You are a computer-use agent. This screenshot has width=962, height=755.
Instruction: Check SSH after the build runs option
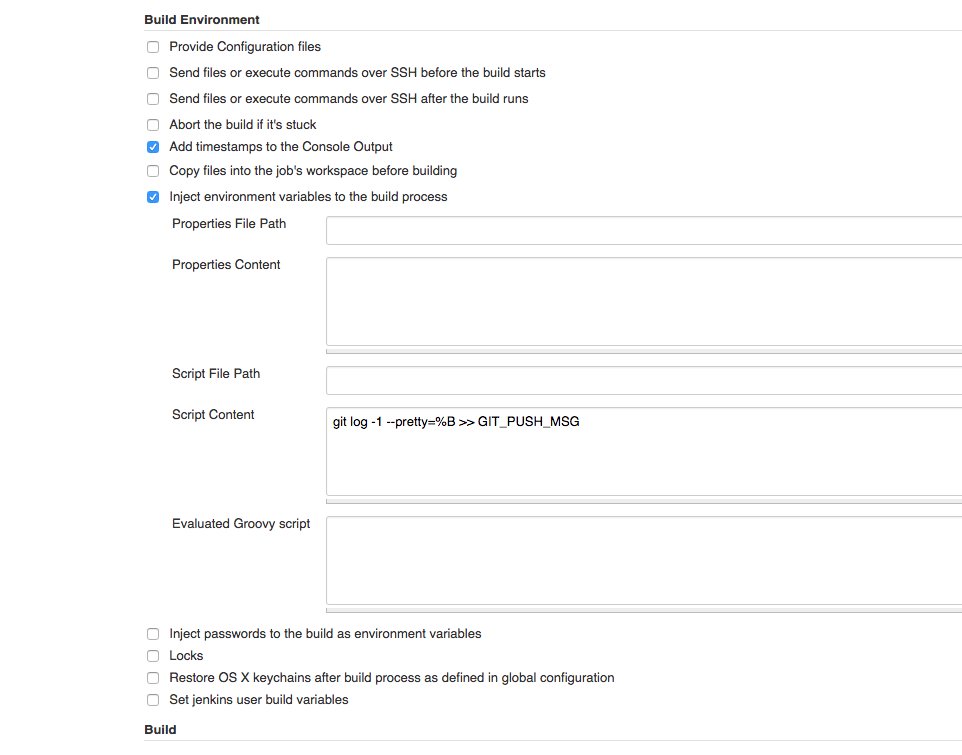click(x=153, y=99)
